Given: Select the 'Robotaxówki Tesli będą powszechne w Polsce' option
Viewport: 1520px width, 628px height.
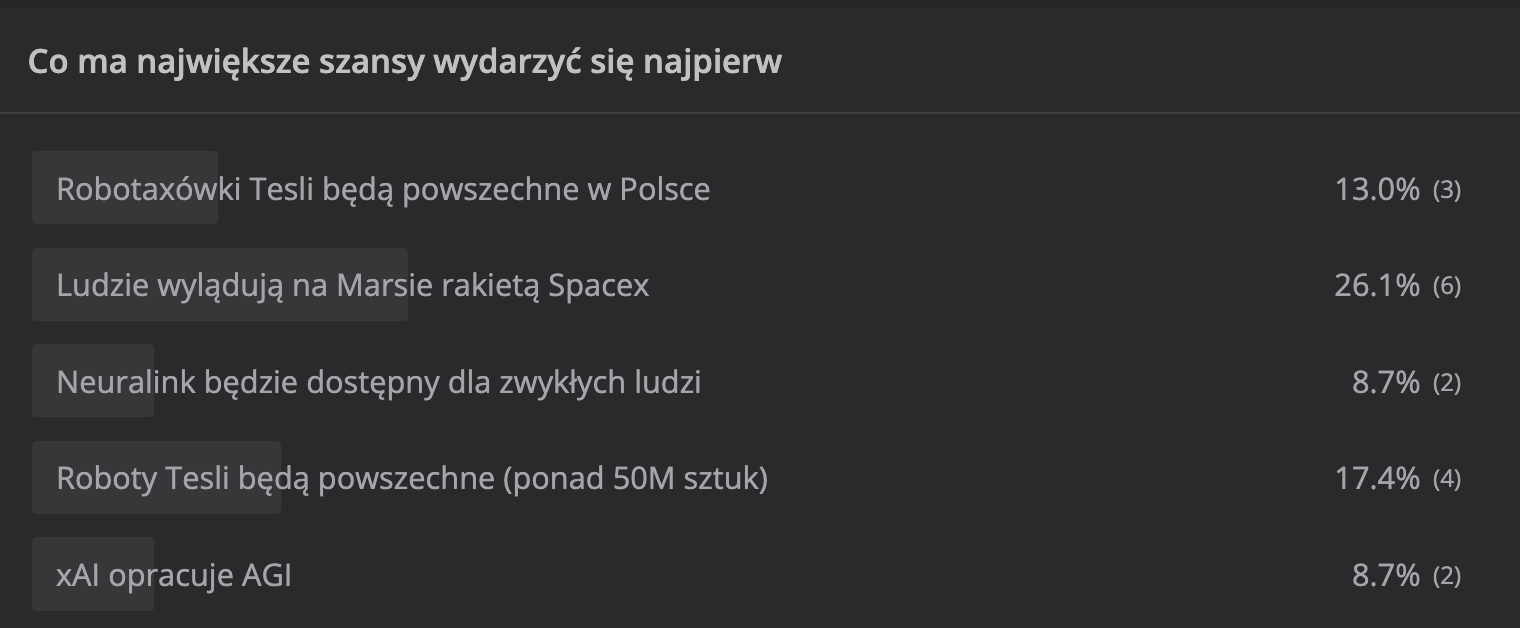Looking at the screenshot, I should pos(383,189).
